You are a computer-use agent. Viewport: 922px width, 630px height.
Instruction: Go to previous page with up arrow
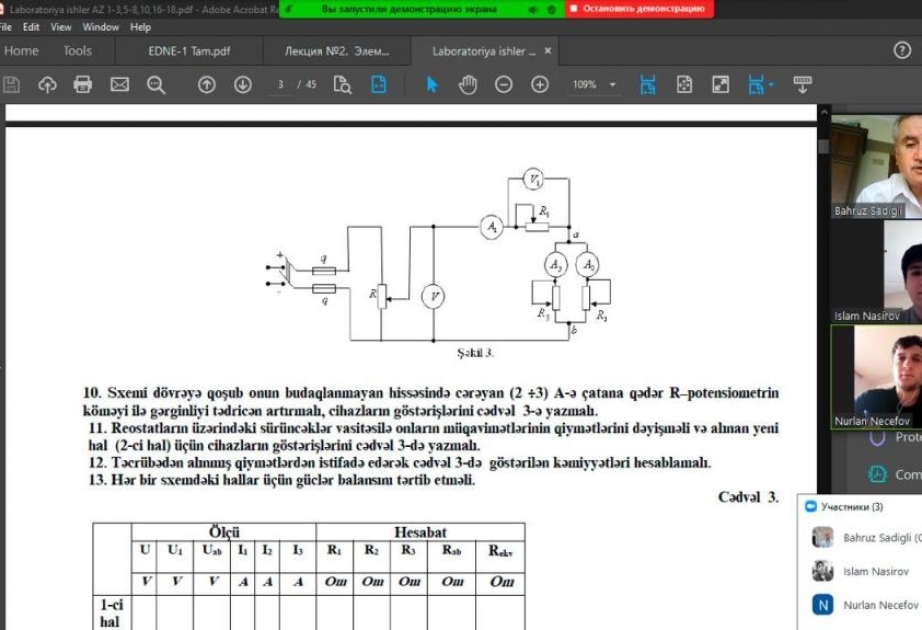(x=206, y=85)
